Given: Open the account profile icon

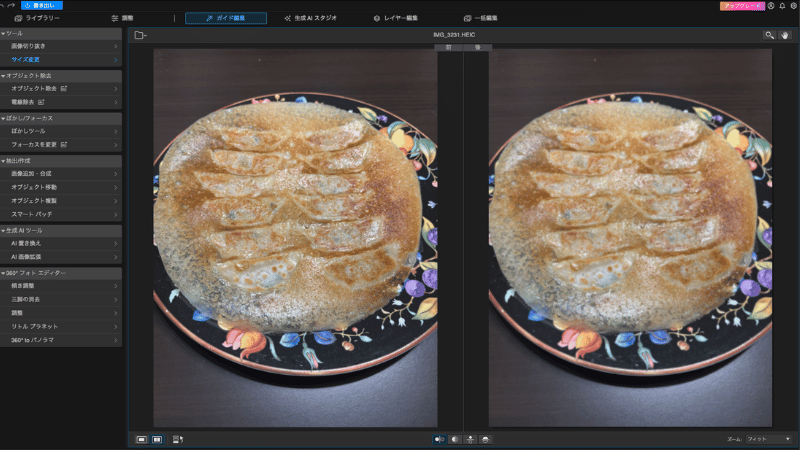Looking at the screenshot, I should pos(771,6).
